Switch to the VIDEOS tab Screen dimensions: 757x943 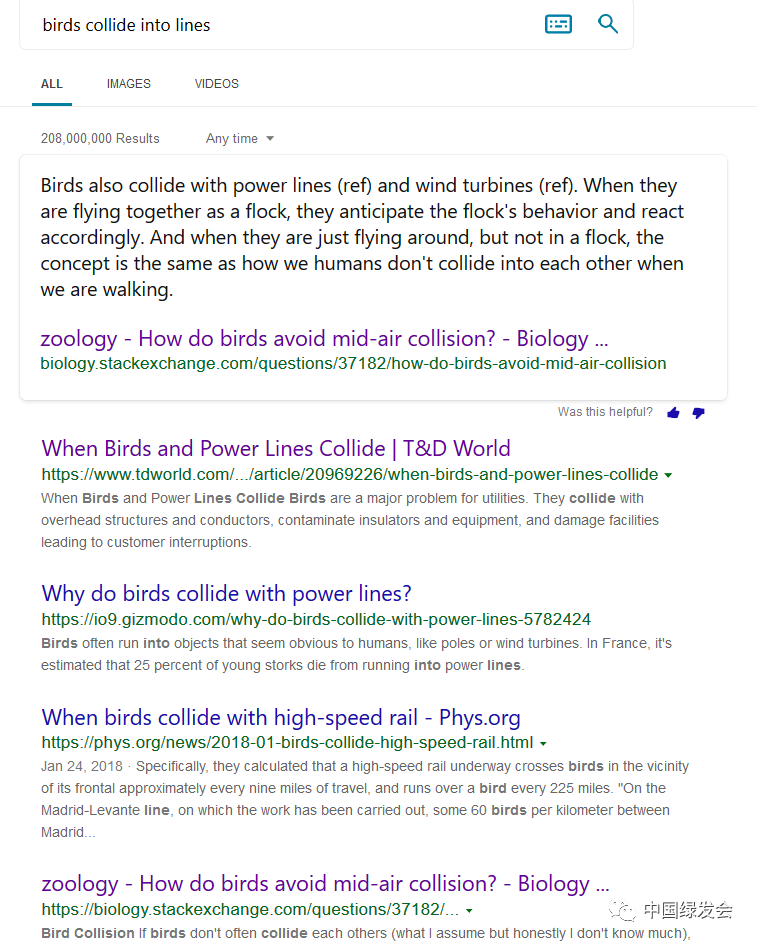click(x=216, y=84)
